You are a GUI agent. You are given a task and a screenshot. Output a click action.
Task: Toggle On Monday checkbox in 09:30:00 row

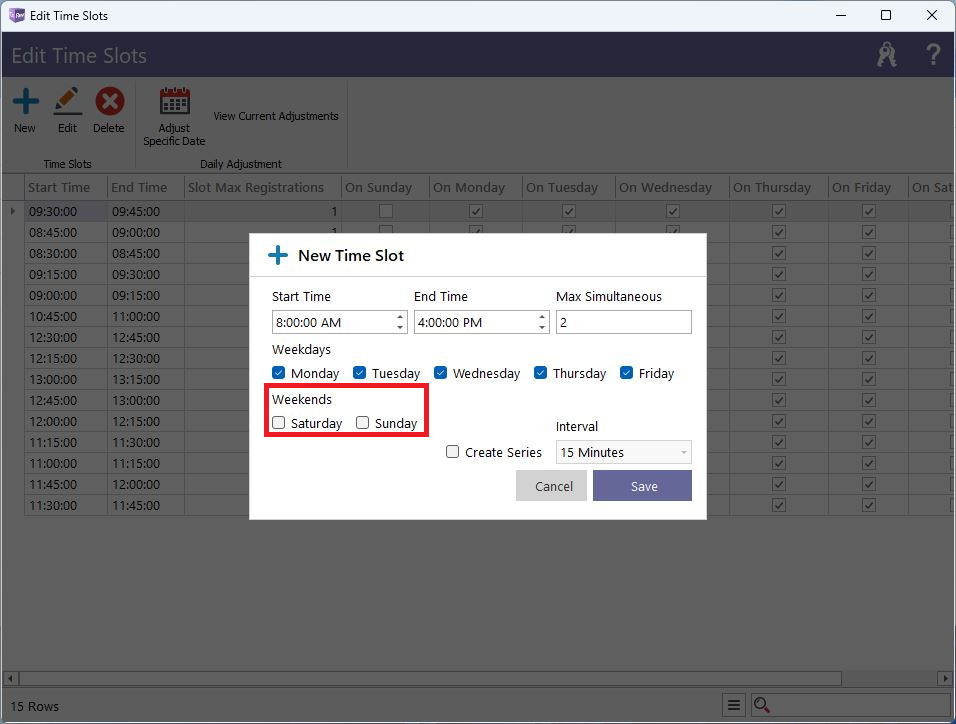tap(476, 211)
